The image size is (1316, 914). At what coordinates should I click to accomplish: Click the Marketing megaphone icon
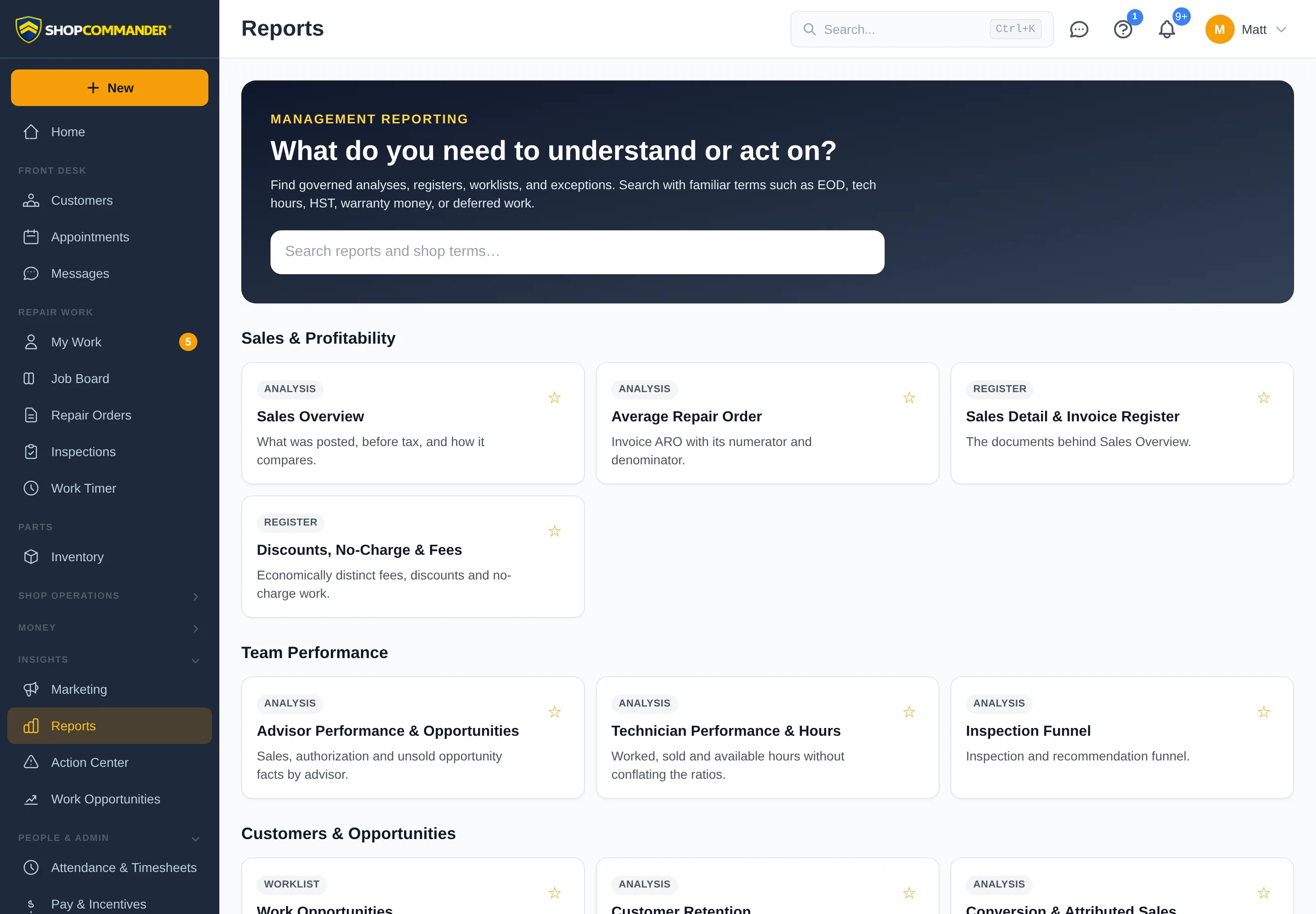[31, 690]
